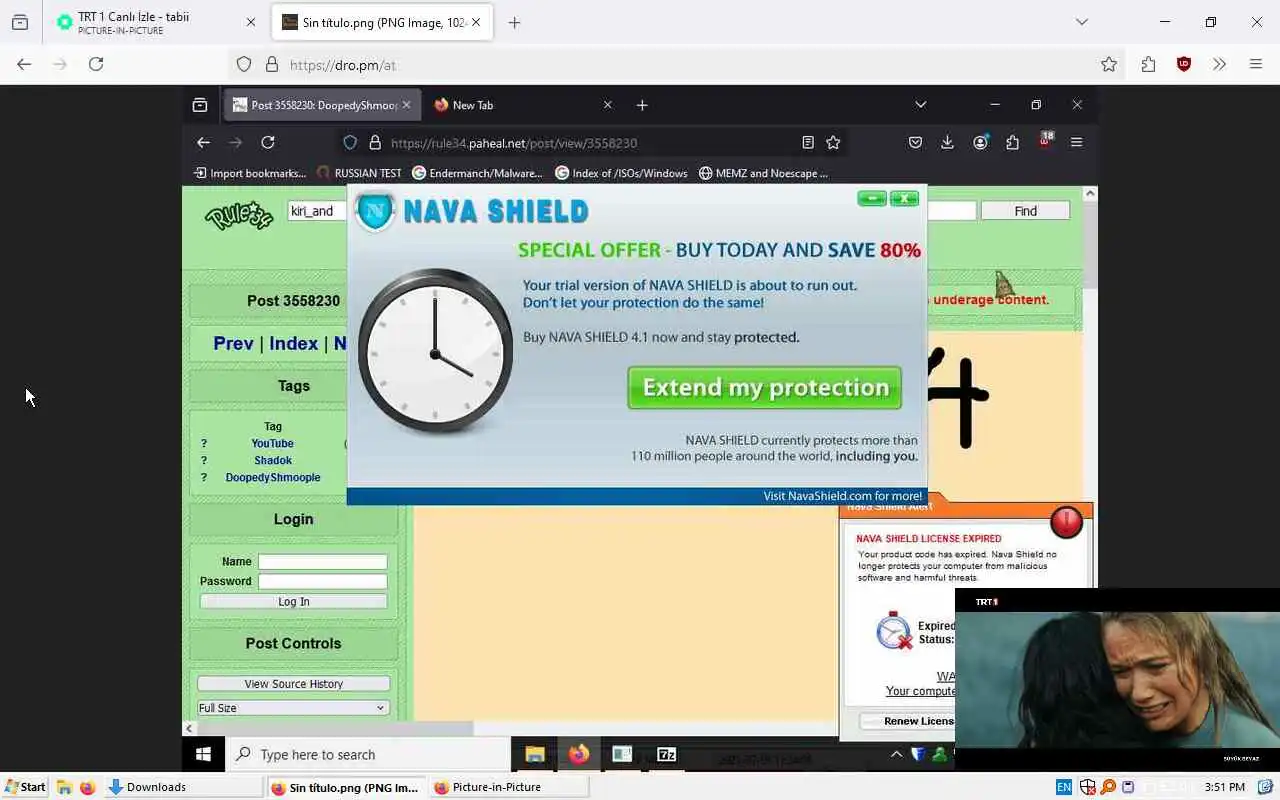Click the Password login field
Screen dimensions: 1280x800
pos(322,581)
